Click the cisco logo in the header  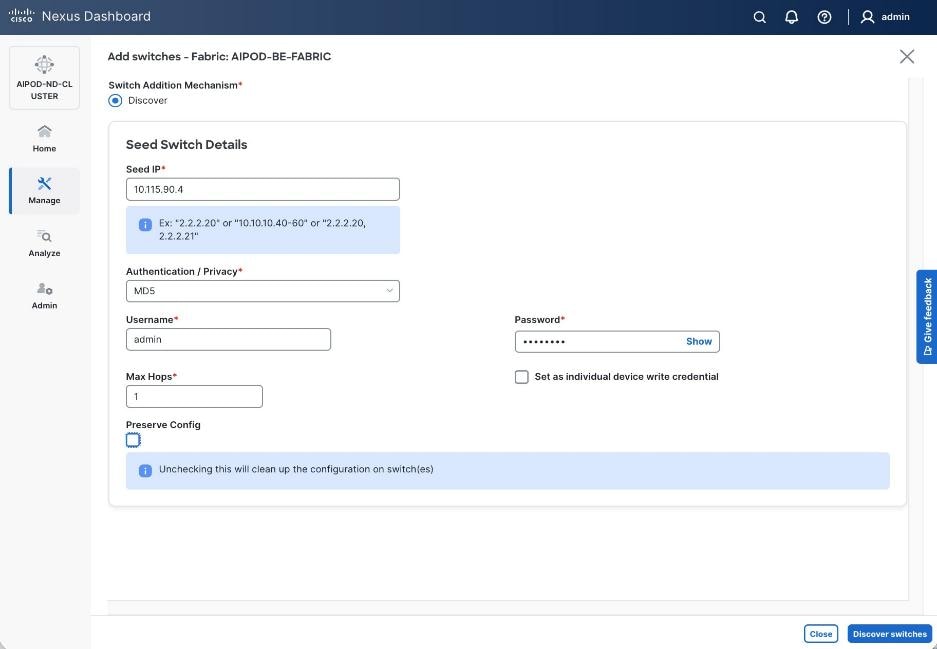21,15
